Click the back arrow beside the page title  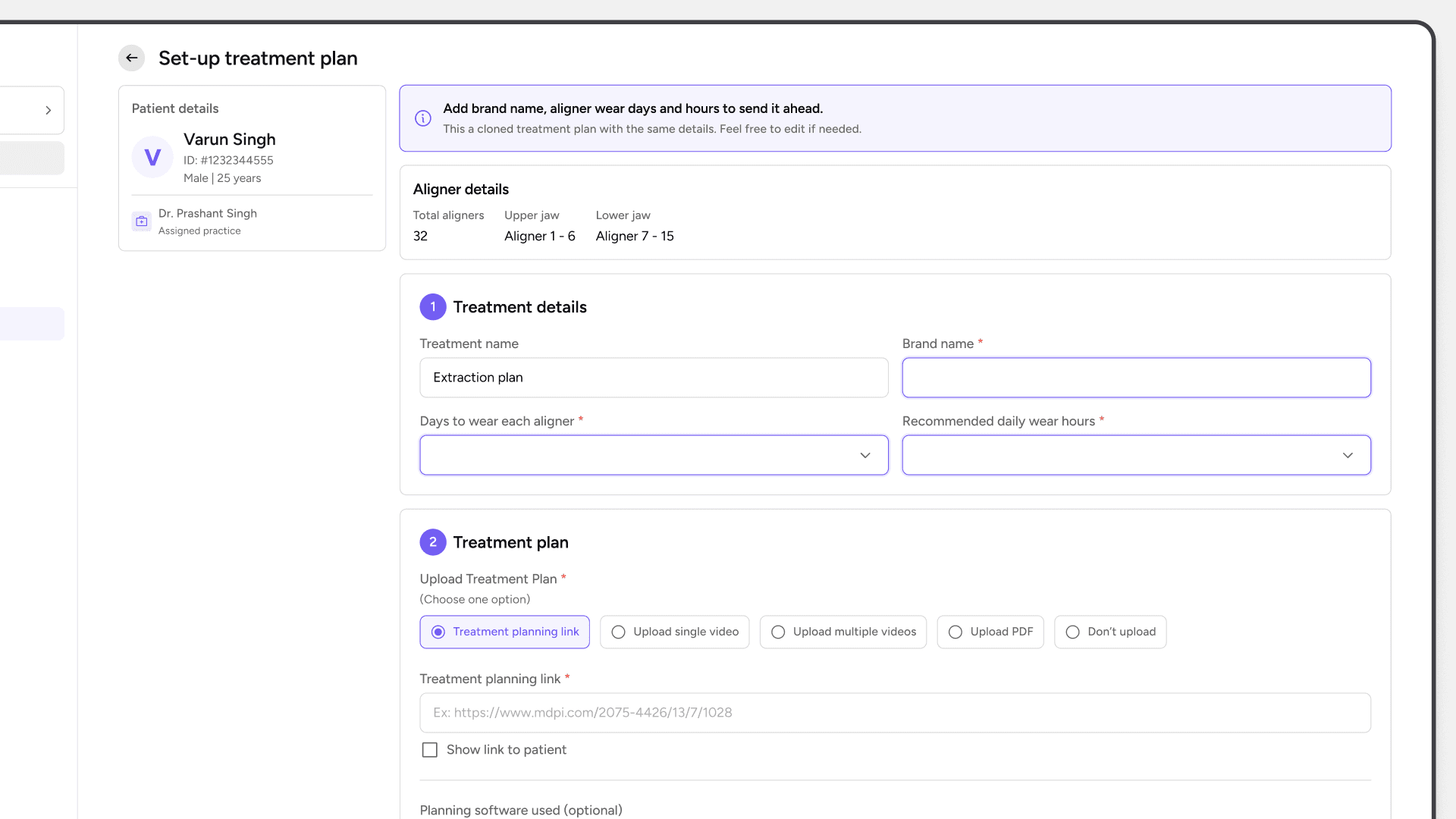(131, 58)
